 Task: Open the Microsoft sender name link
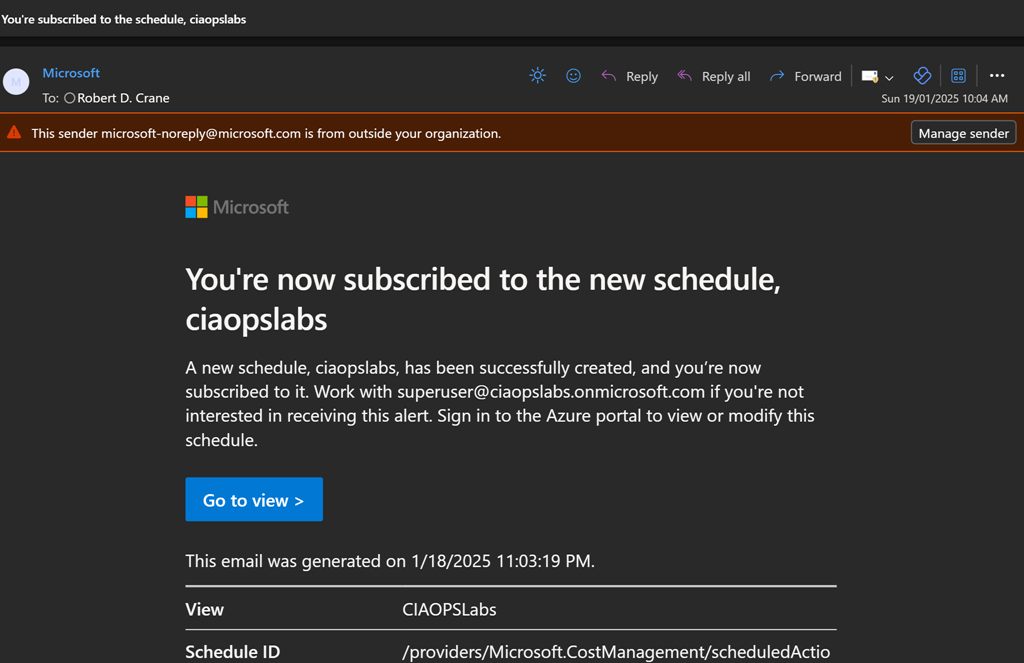coord(71,73)
